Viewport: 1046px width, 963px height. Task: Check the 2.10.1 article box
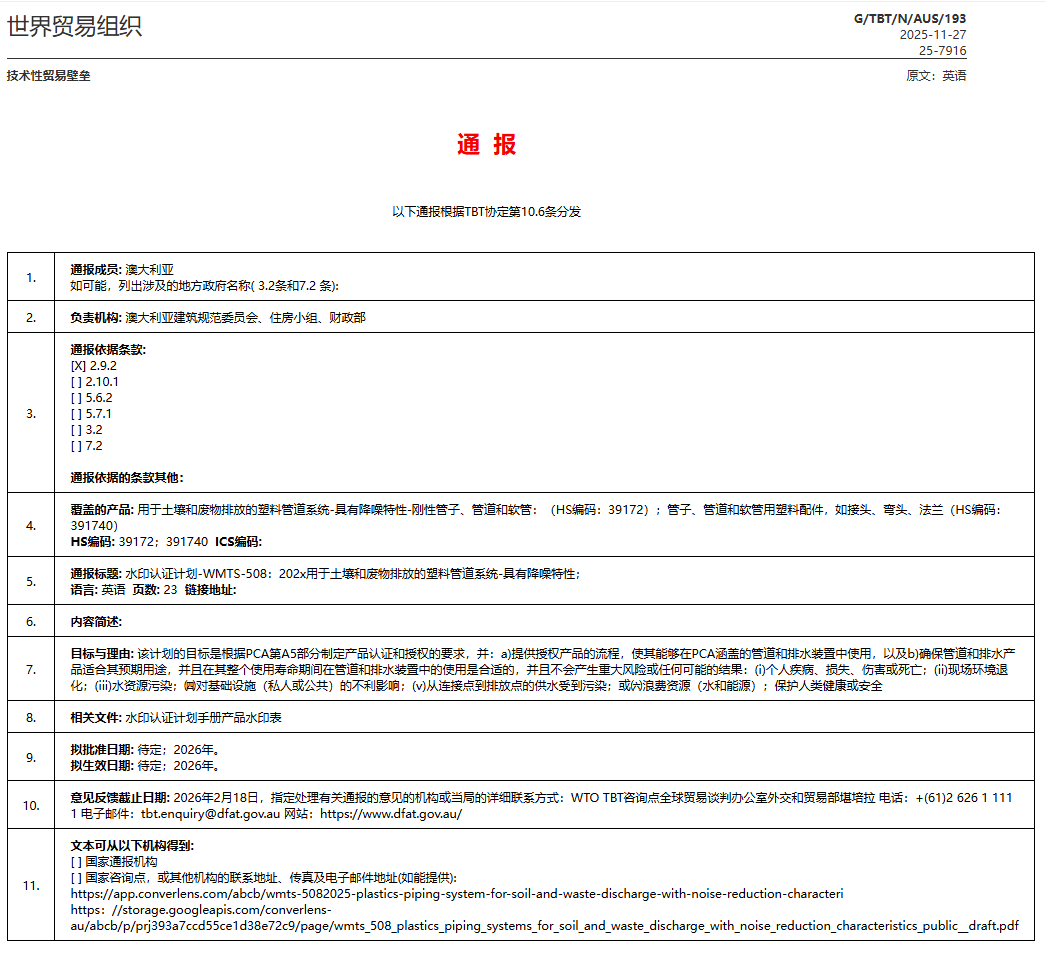click(x=78, y=382)
